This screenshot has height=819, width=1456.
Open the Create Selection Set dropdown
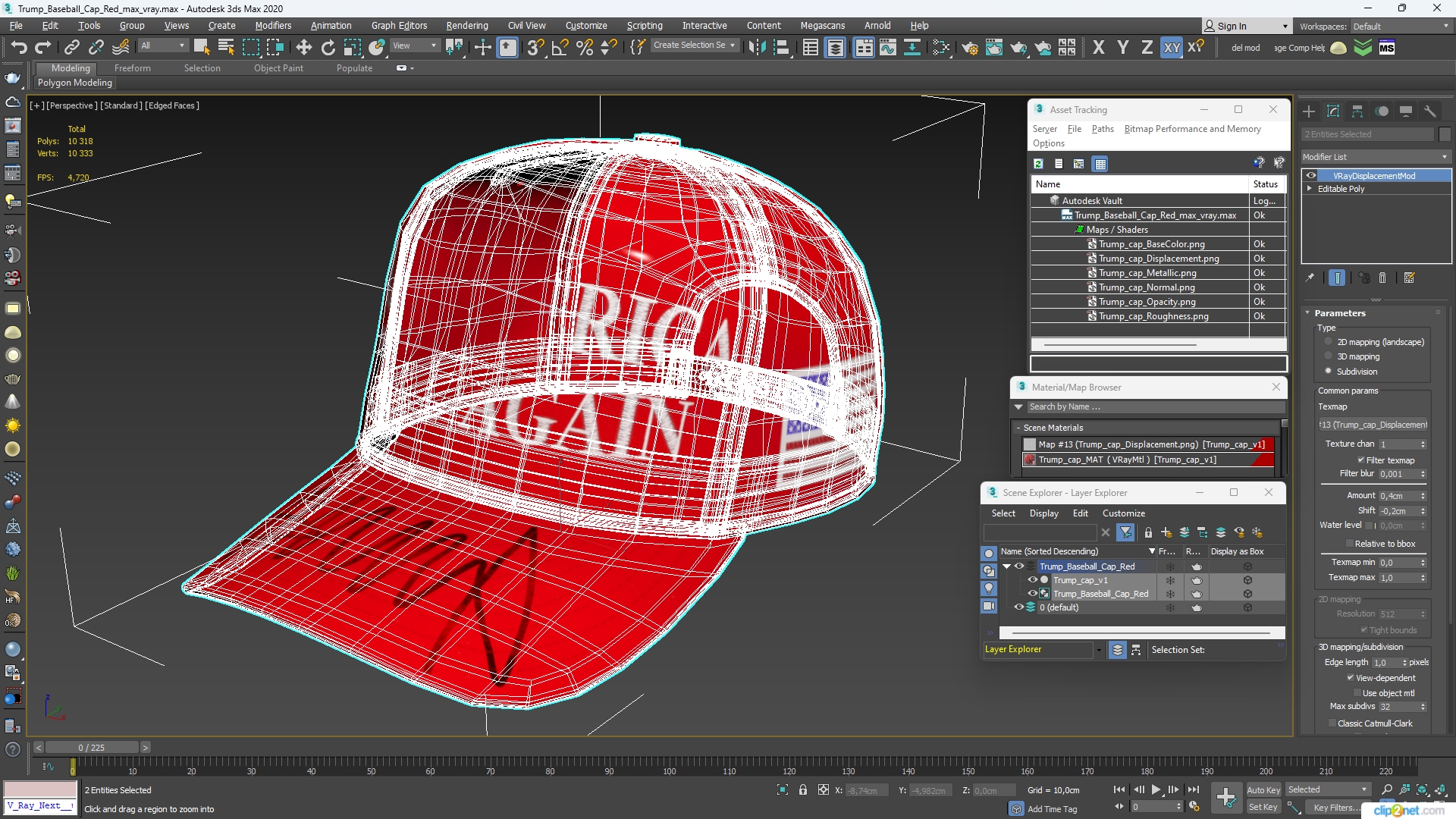click(x=694, y=45)
